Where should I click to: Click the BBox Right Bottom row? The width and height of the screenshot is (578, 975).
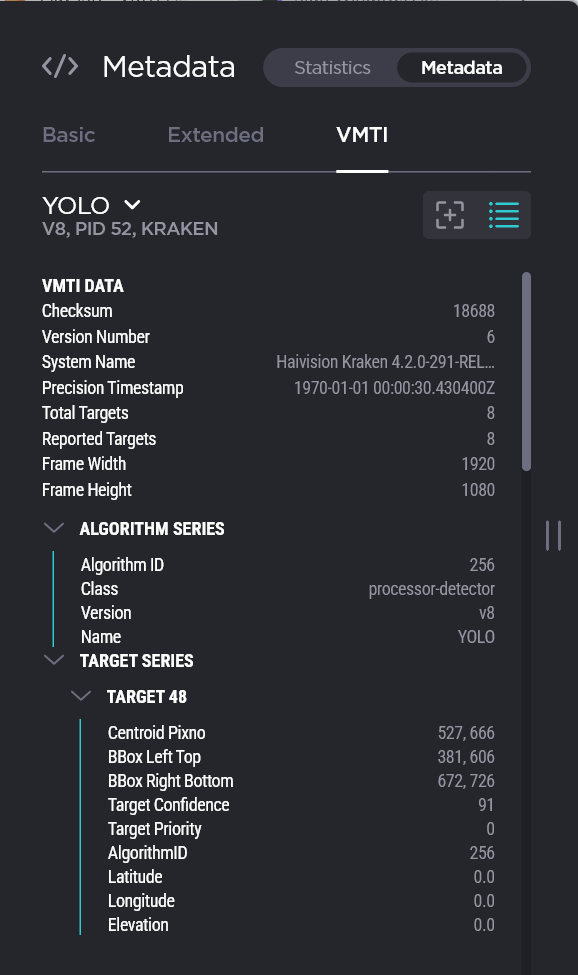point(301,781)
